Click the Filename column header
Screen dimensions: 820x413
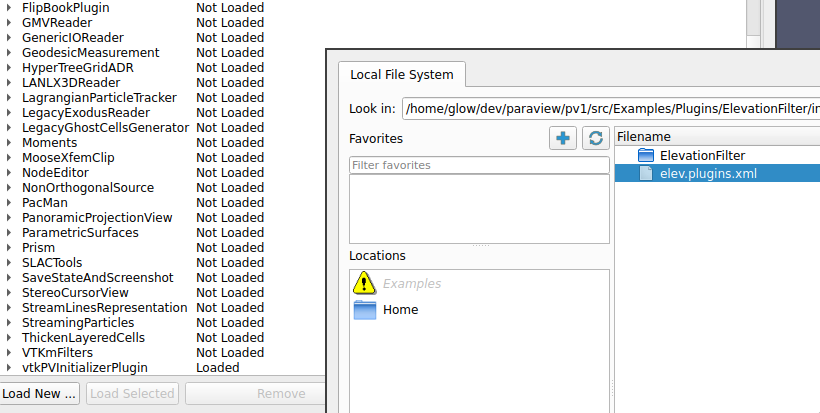718,136
